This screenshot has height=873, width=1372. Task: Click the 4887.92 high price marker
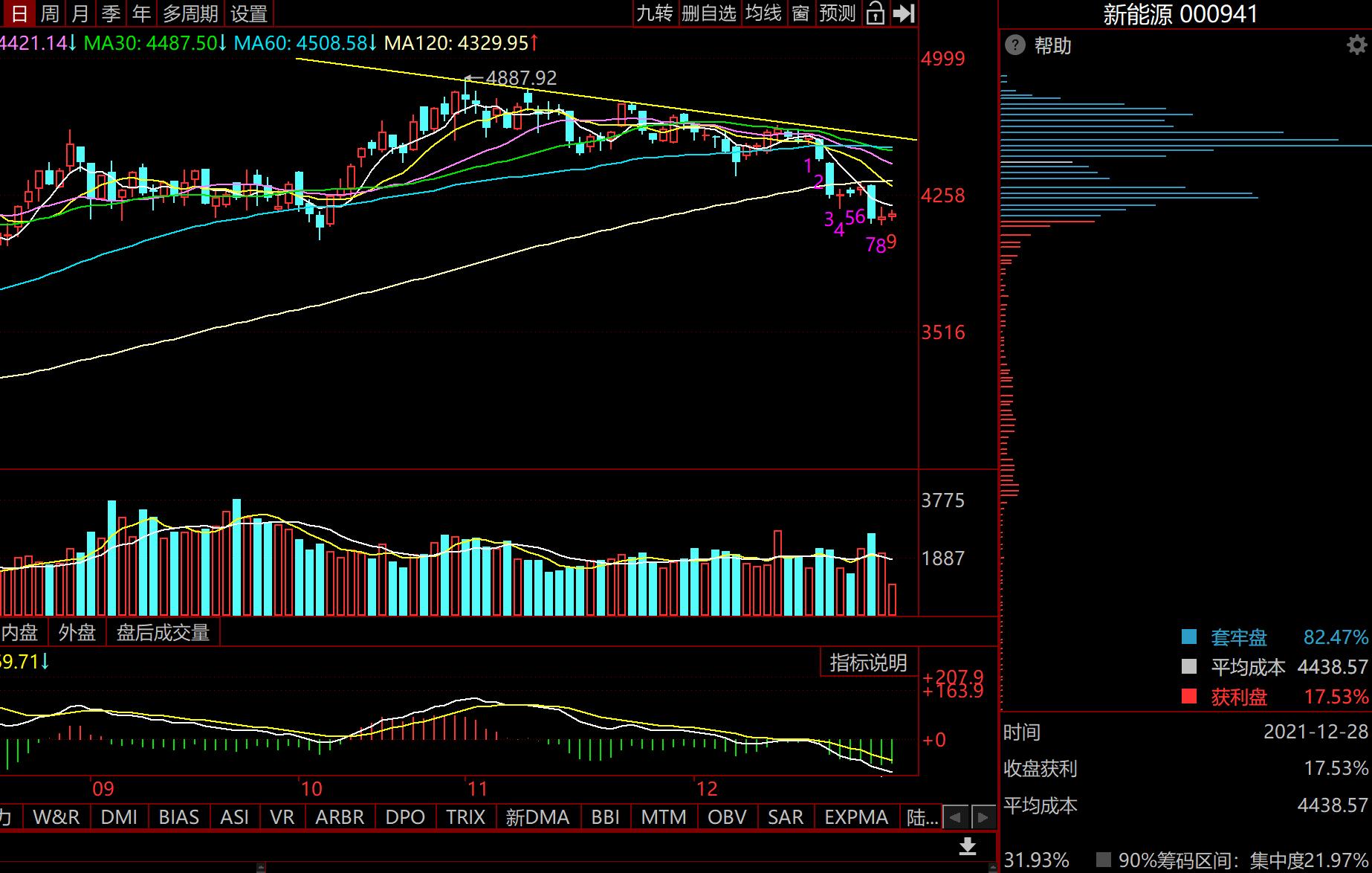click(521, 78)
